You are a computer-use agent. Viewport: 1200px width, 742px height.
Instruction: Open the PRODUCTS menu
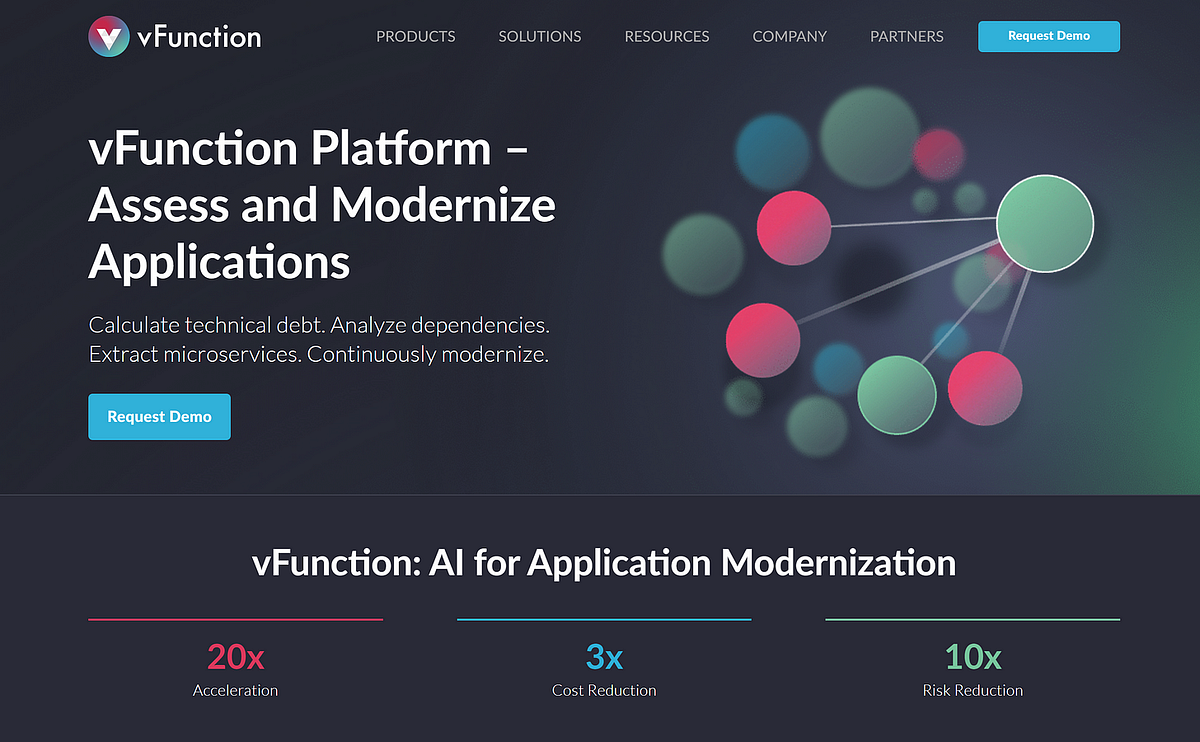coord(415,36)
